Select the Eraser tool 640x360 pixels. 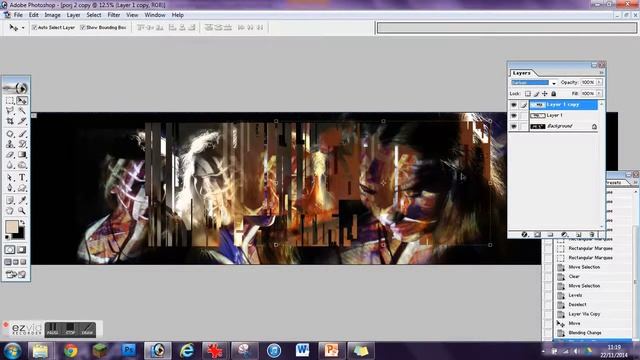(10, 155)
